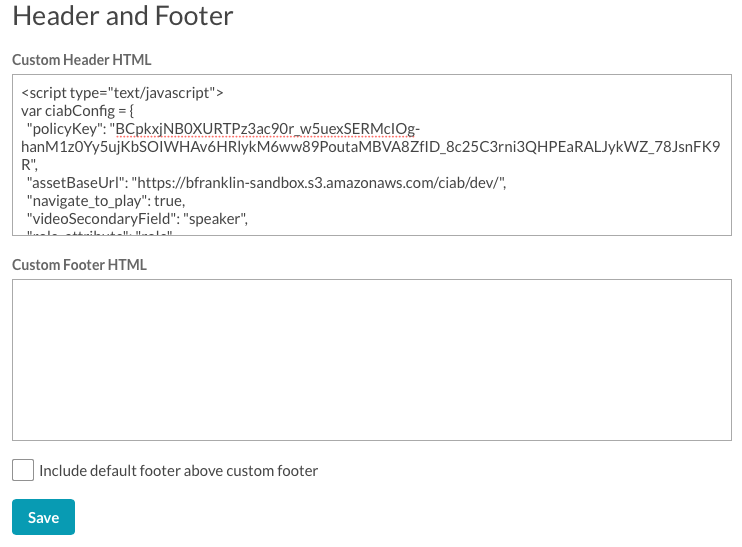The height and width of the screenshot is (547, 742).
Task: Place cursor on the var ciabConfig line
Action: (78, 111)
